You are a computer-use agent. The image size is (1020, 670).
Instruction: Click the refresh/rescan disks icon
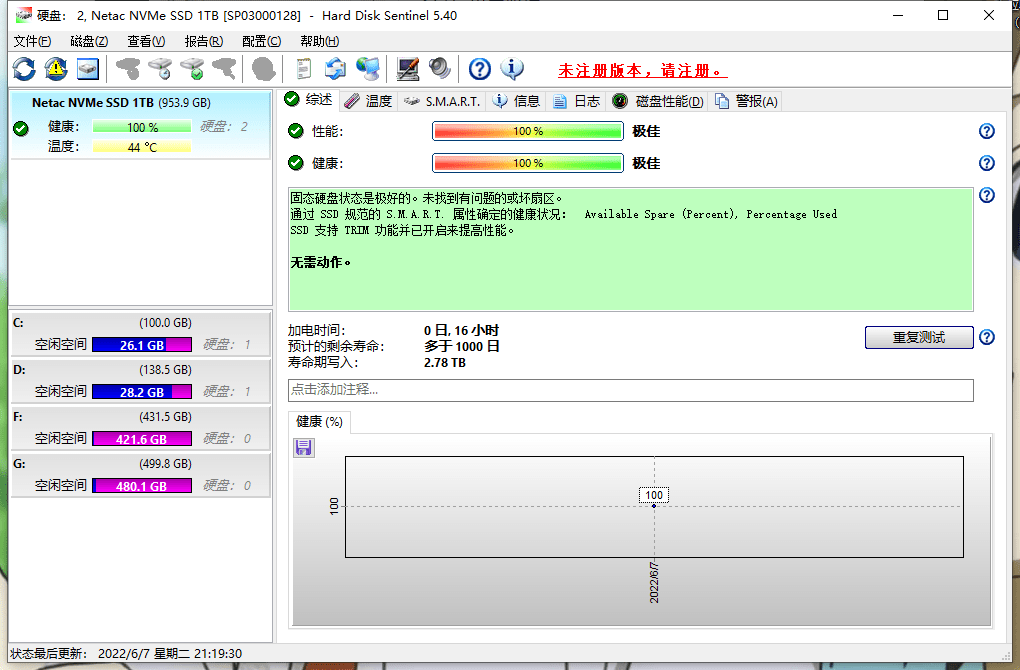[x=23, y=68]
